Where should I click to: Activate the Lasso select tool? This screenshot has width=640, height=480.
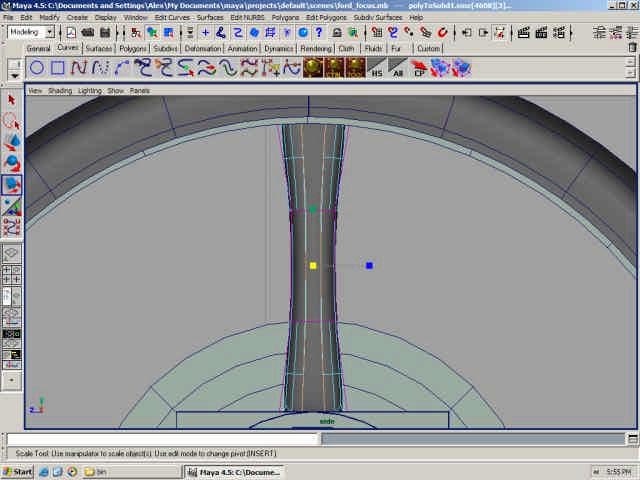12,121
